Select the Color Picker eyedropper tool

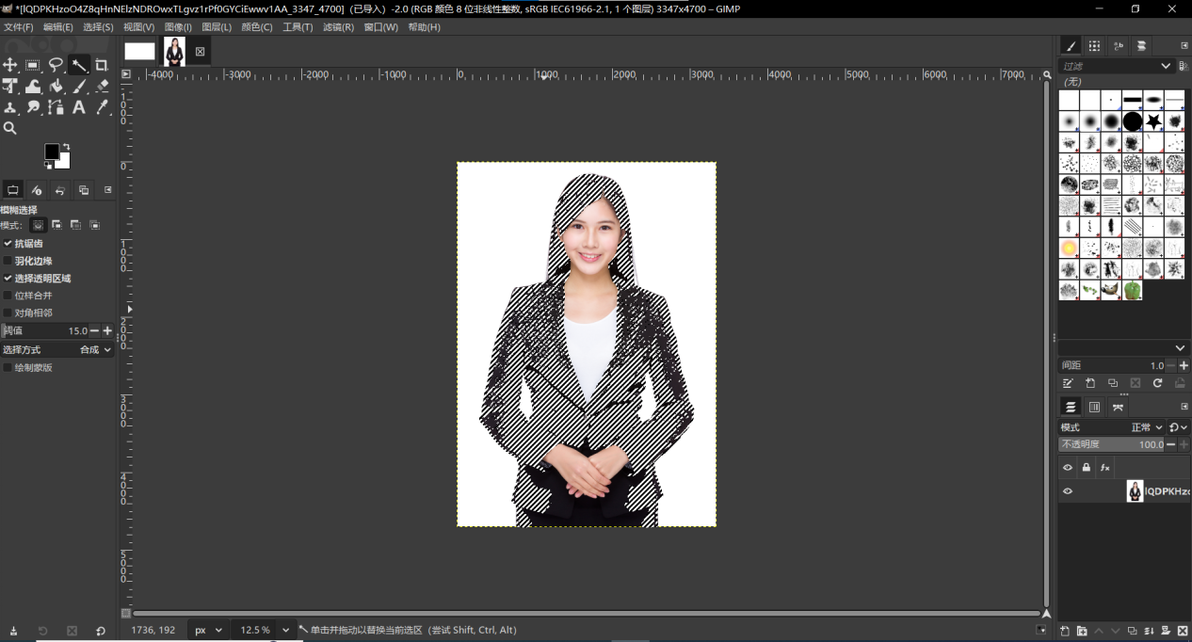(101, 107)
